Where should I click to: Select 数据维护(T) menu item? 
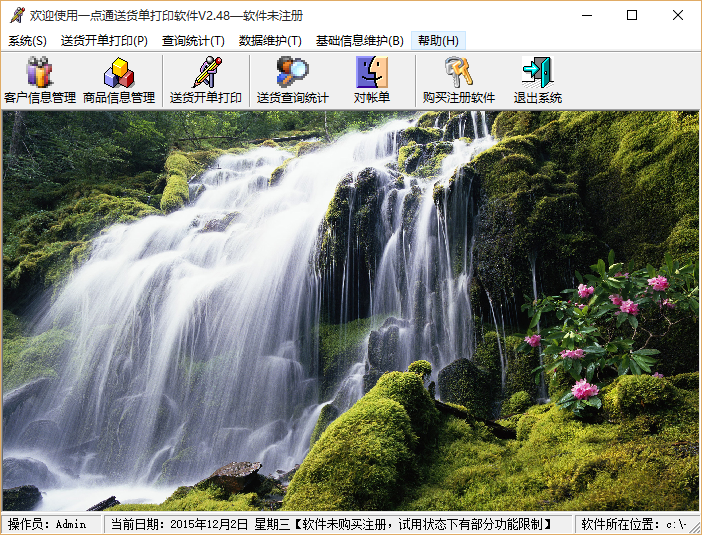click(270, 41)
